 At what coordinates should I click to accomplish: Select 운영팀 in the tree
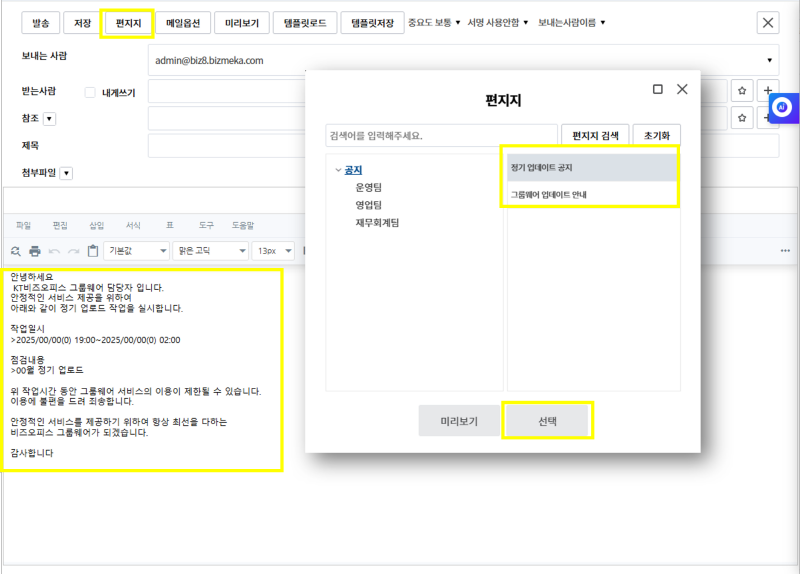369,188
